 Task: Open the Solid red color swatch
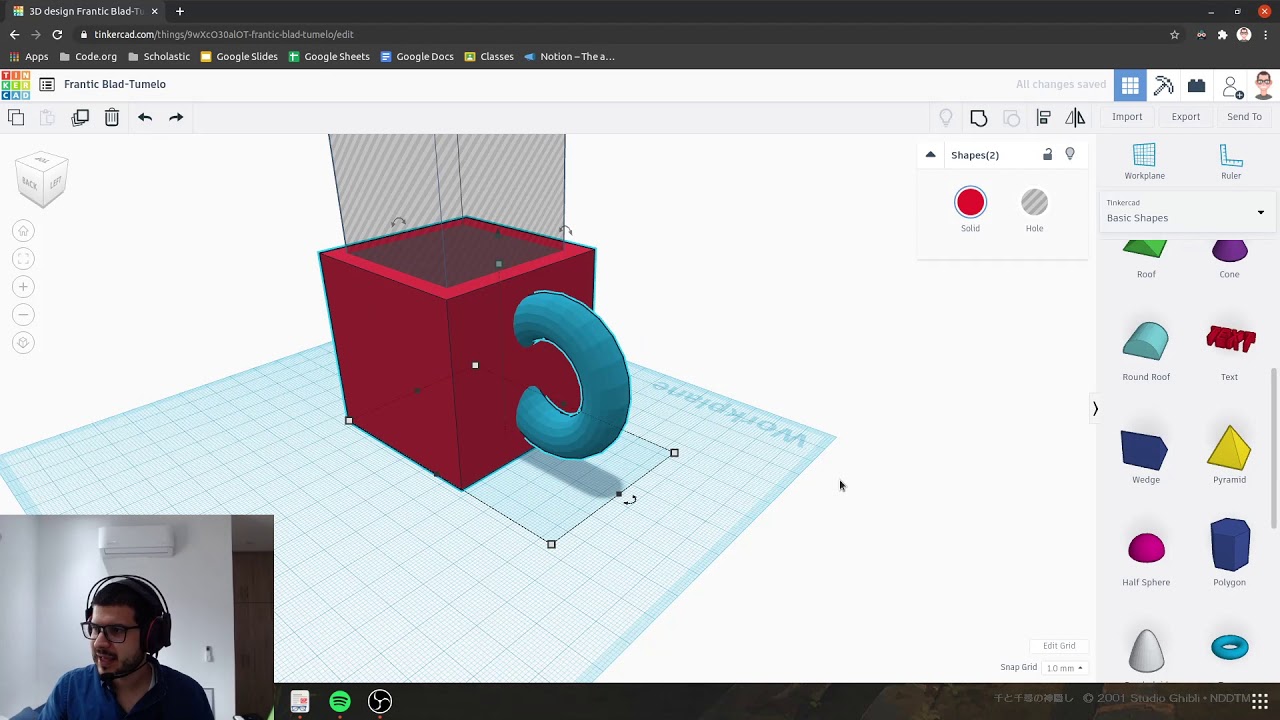point(970,203)
